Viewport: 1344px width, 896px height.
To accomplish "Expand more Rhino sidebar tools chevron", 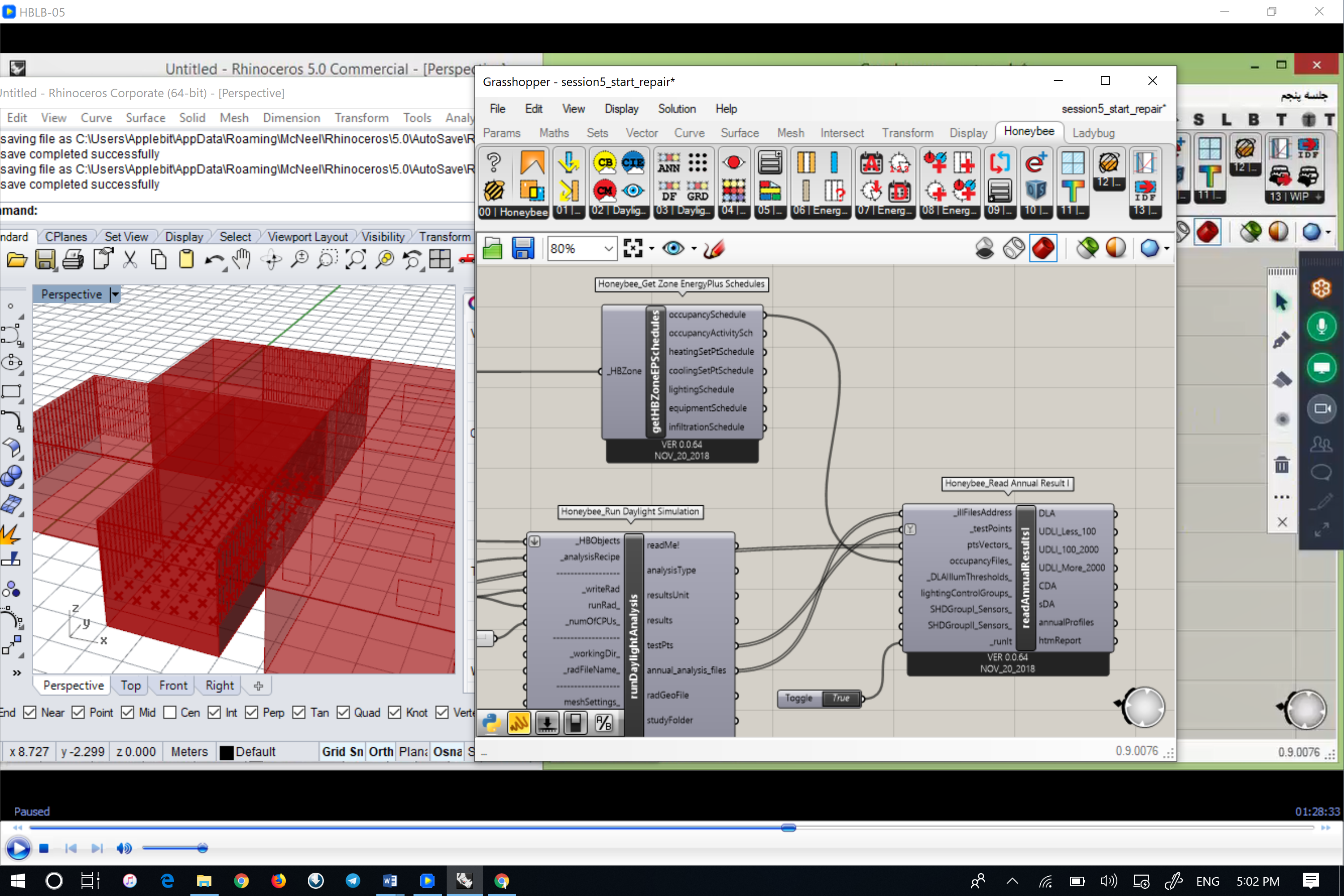I will [x=17, y=672].
